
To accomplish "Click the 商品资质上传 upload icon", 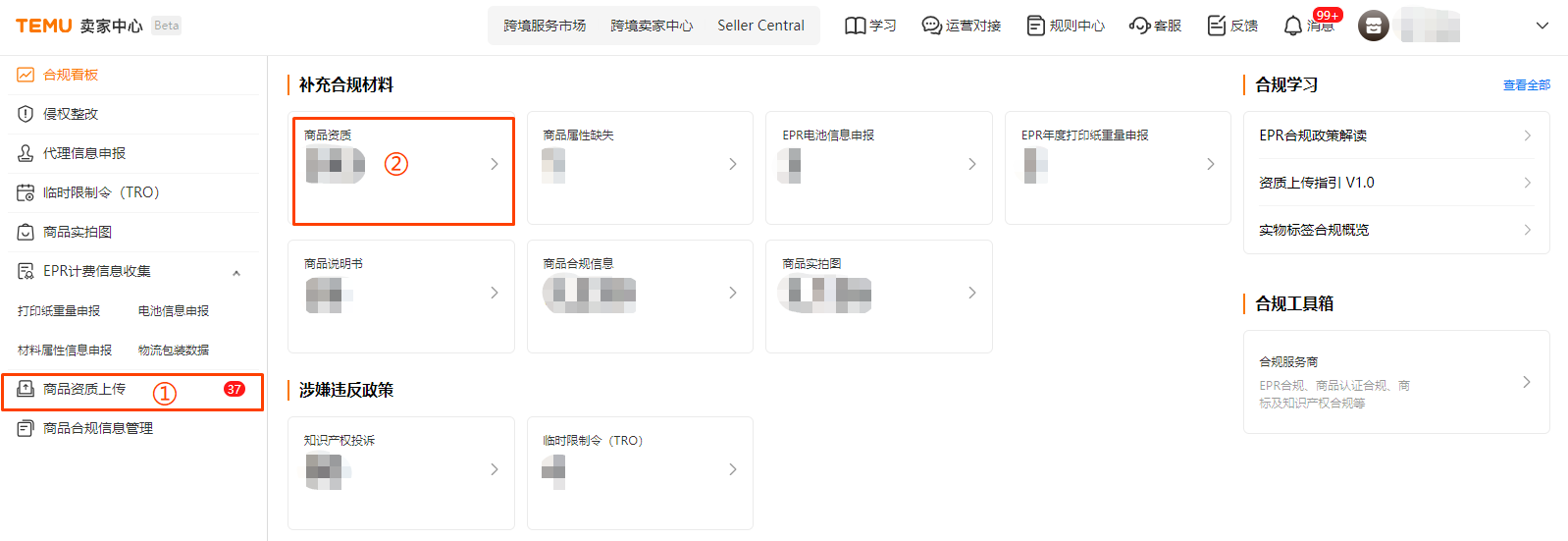I will pyautogui.click(x=26, y=389).
